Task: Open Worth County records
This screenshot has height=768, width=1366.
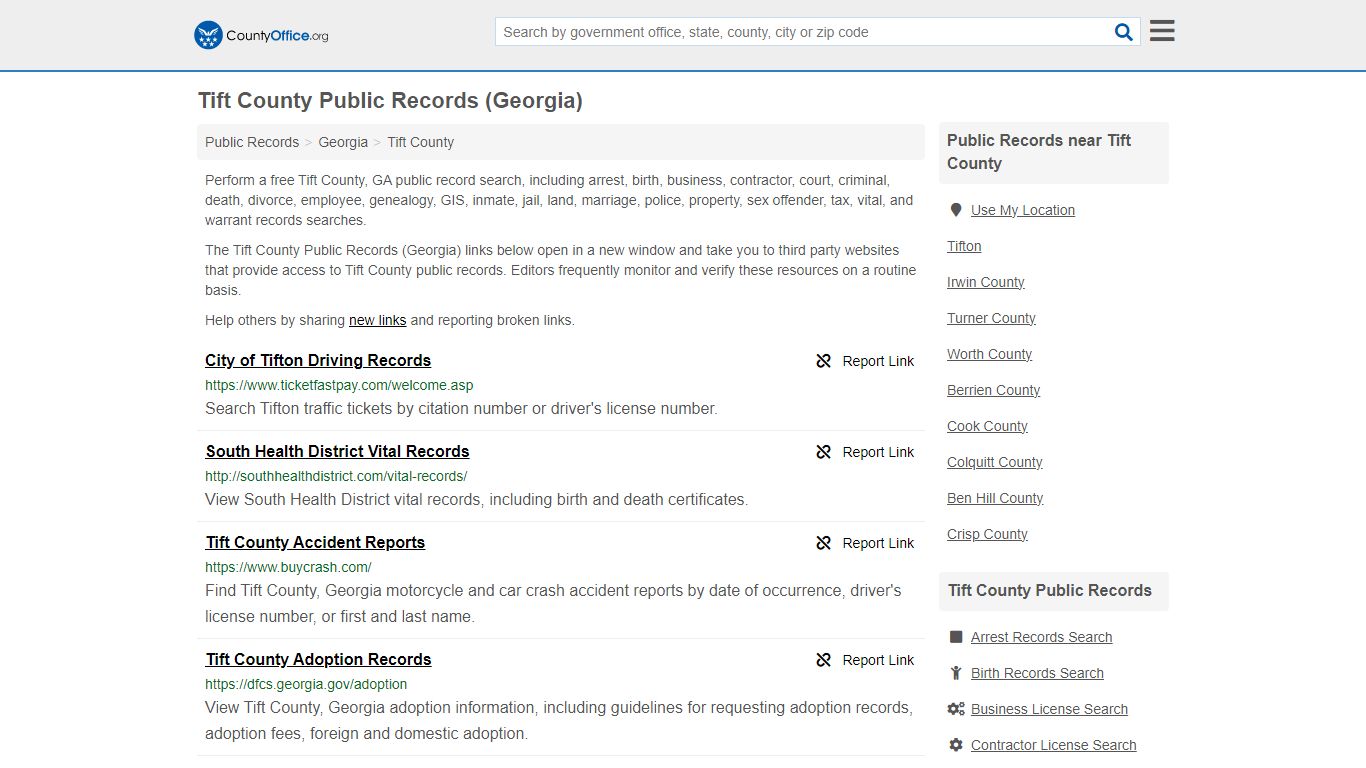Action: (989, 354)
